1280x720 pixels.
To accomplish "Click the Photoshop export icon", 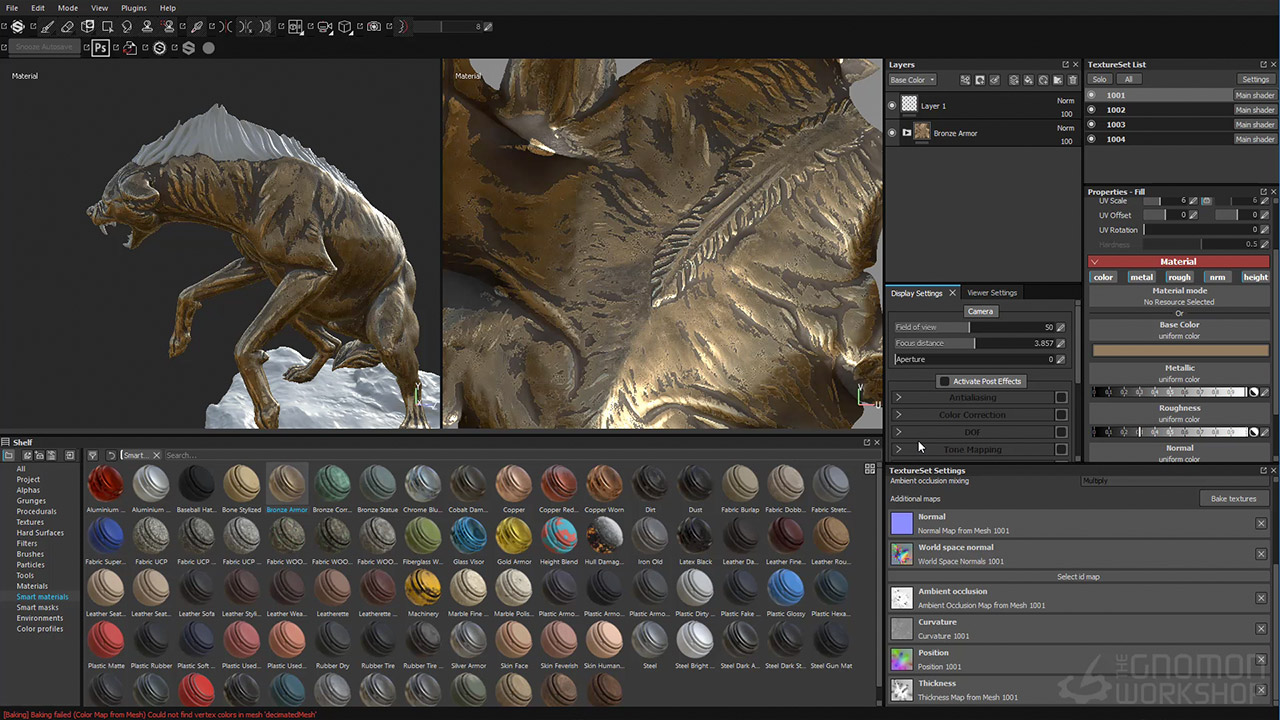I will tap(100, 48).
